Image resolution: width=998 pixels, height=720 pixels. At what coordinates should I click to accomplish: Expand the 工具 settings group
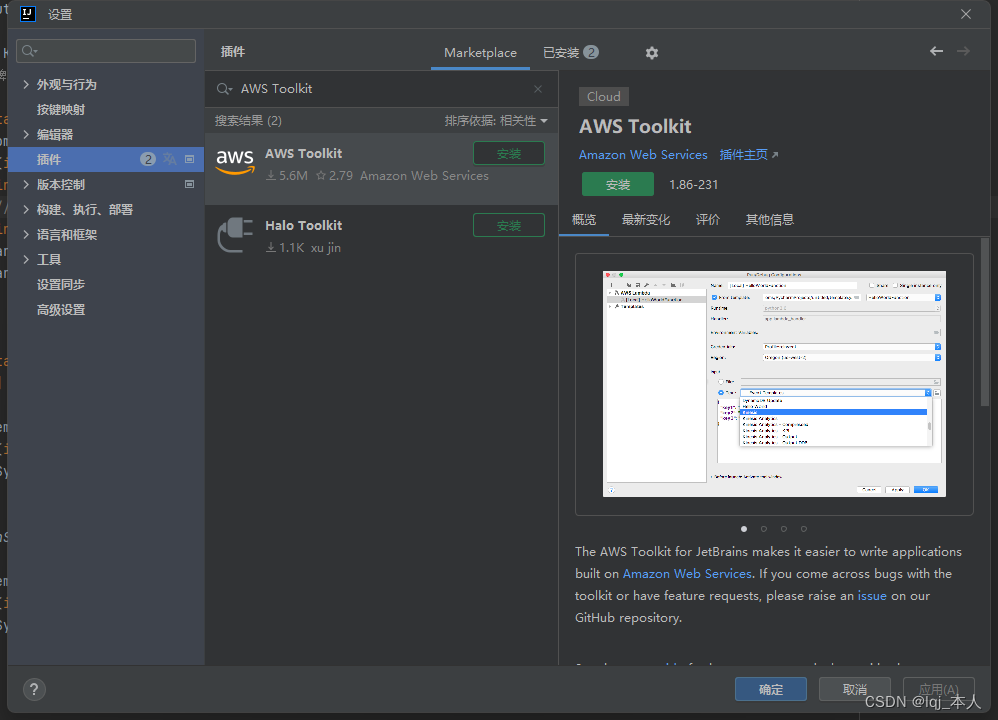click(26, 259)
